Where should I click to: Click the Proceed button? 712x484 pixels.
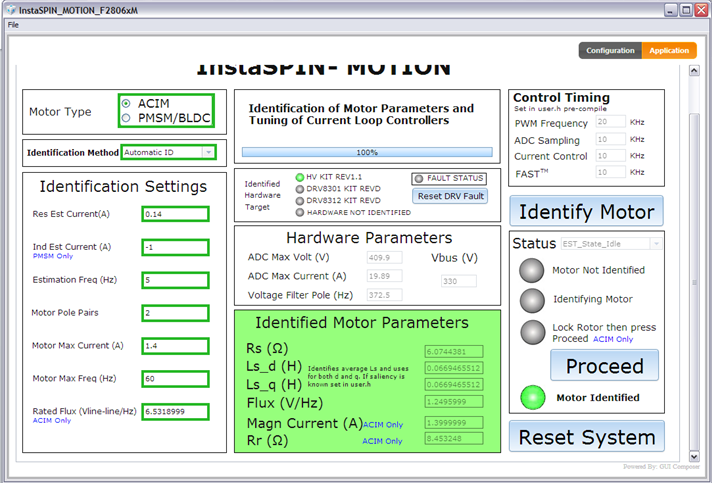(x=604, y=365)
